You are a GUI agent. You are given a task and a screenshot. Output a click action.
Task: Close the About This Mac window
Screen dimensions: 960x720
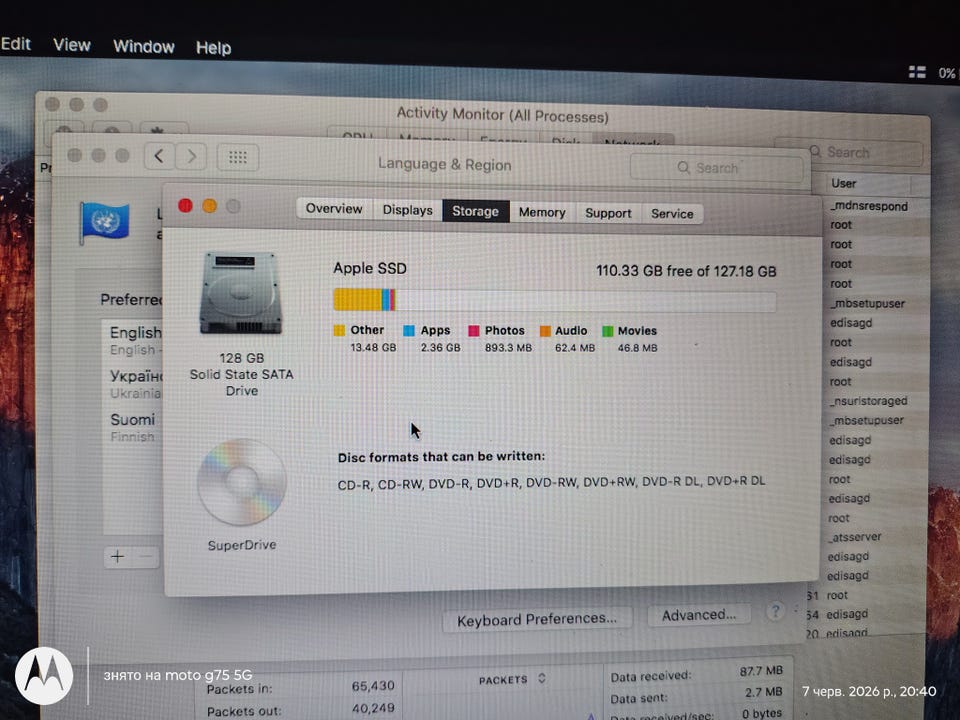[186, 206]
